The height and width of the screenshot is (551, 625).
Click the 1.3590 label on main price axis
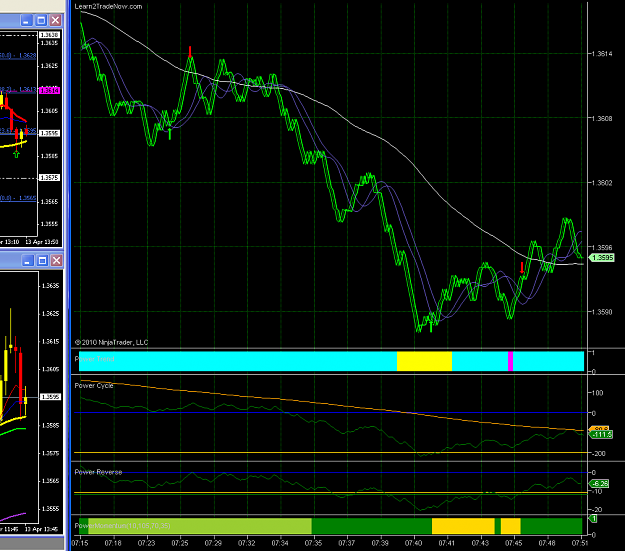602,312
